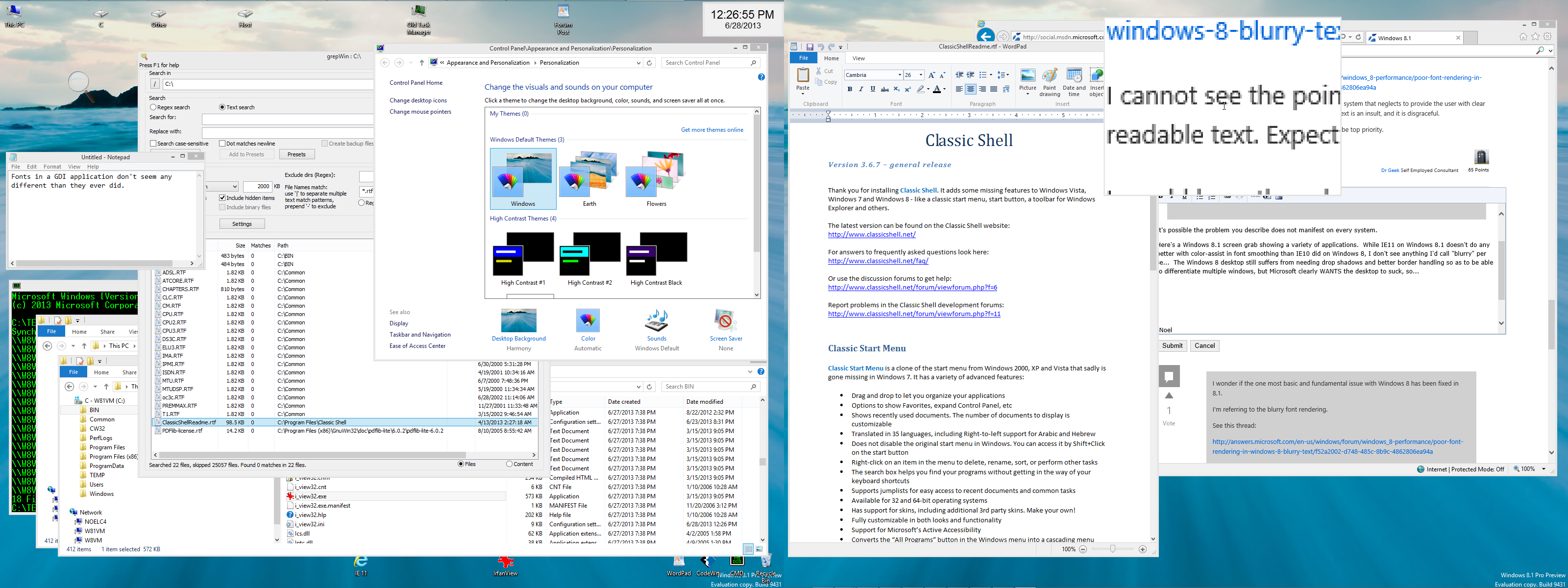
Task: Toggle Underline formatting in WordPad
Action: (x=872, y=90)
